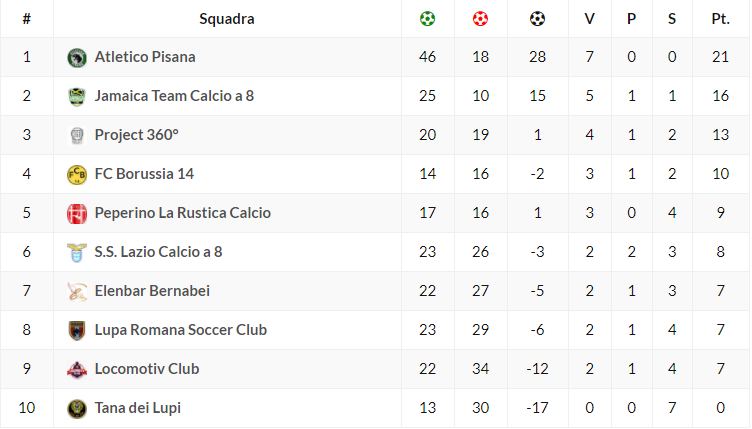Image resolution: width=752 pixels, height=429 pixels.
Task: Click the red soccer ball column header
Action: point(481,19)
